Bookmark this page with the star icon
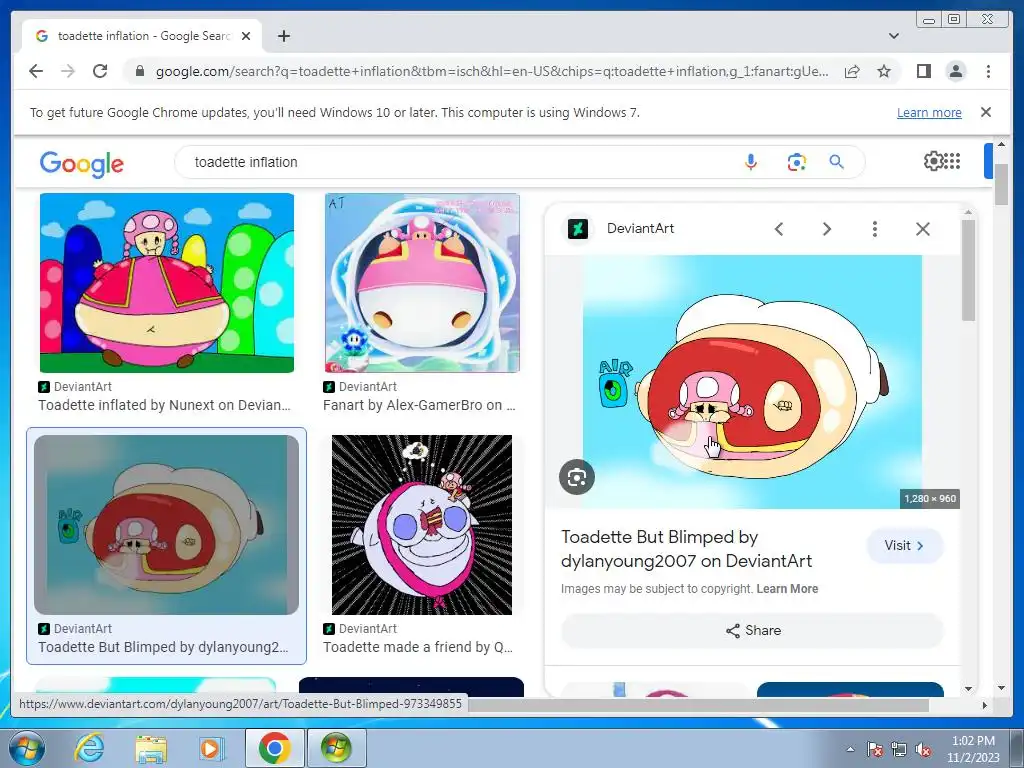 (x=884, y=71)
